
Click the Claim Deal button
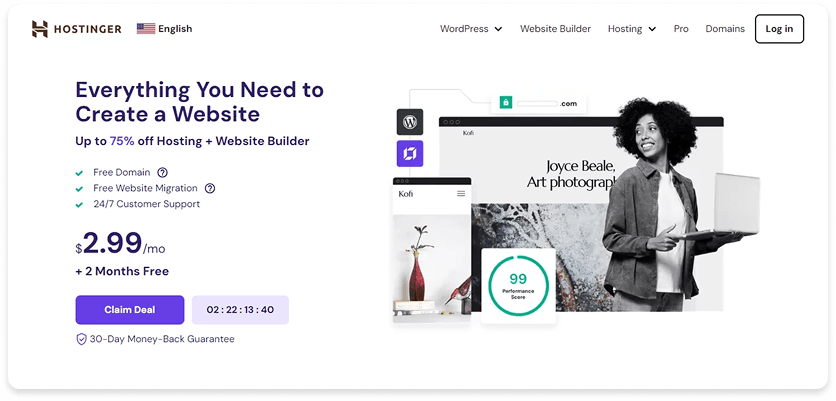[x=130, y=310]
